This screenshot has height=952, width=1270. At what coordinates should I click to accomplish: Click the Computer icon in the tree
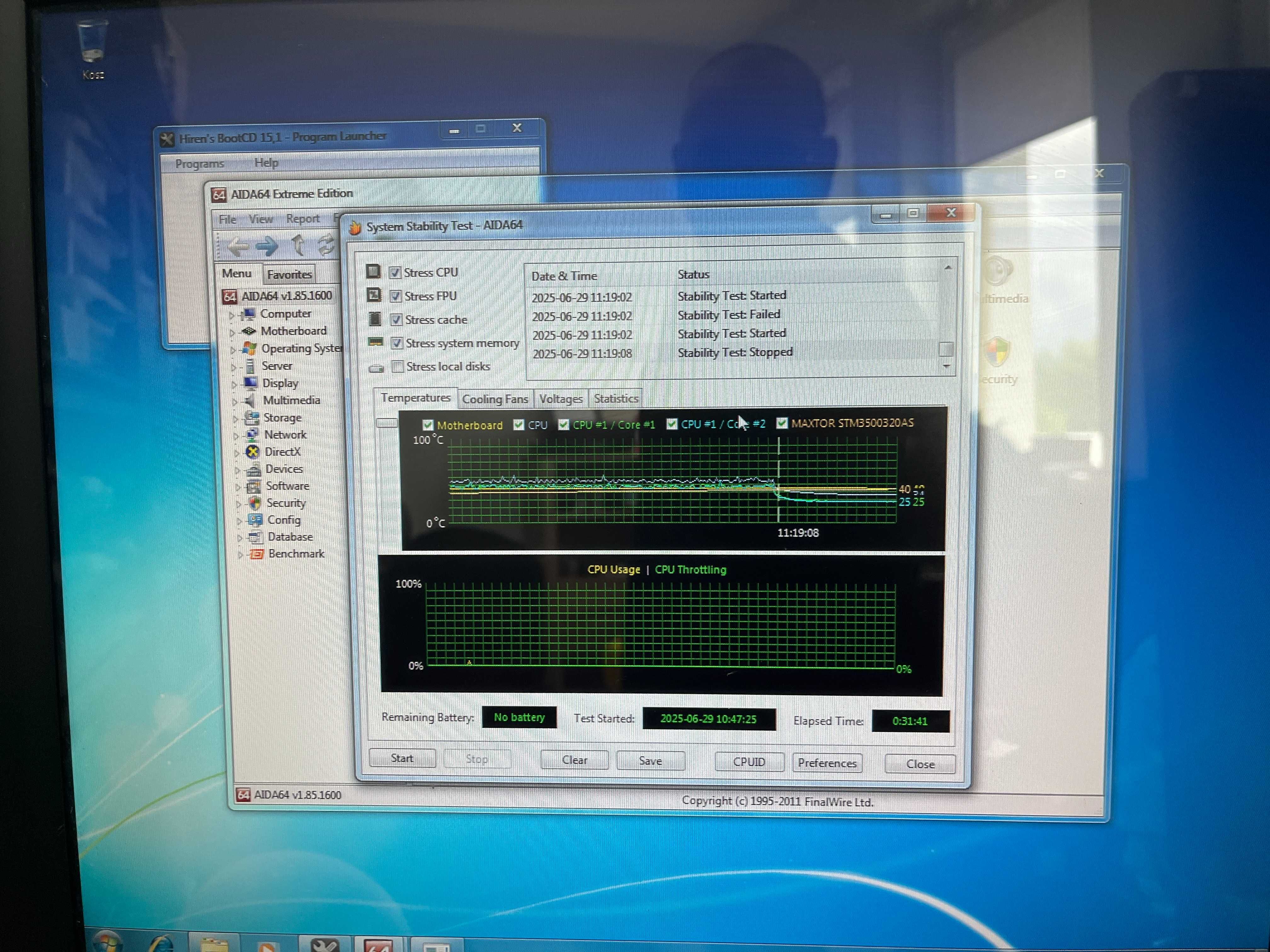coord(248,313)
